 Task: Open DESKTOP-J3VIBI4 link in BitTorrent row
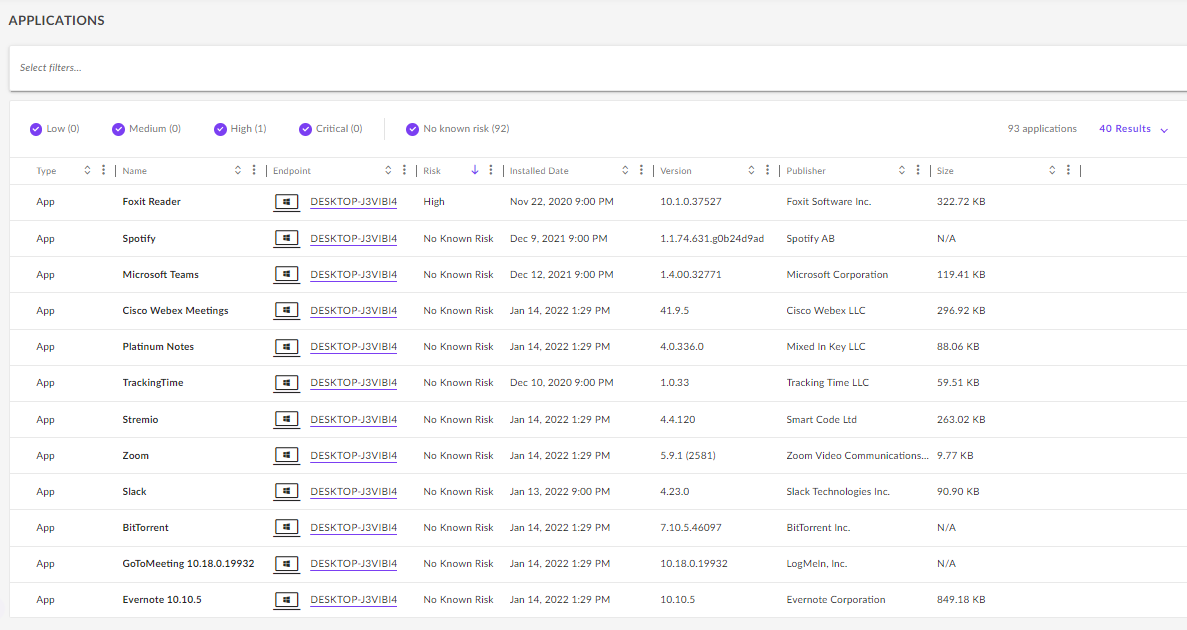coord(354,528)
